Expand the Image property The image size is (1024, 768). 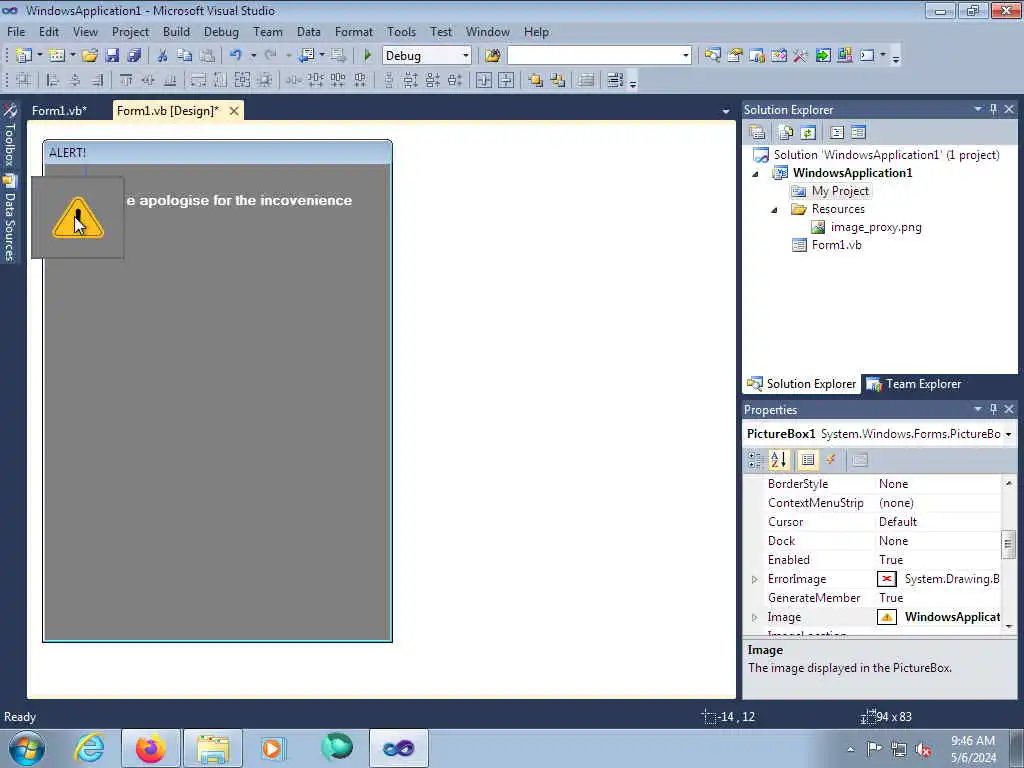pyautogui.click(x=754, y=617)
